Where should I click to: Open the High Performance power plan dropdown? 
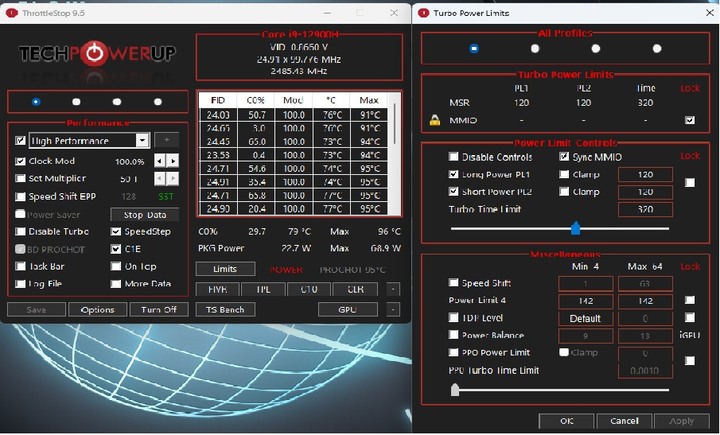[x=143, y=140]
